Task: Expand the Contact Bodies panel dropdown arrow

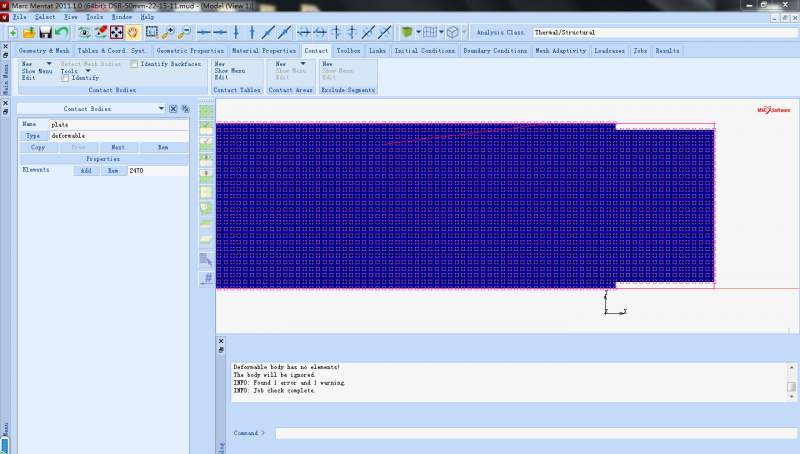Action: pyautogui.click(x=161, y=109)
